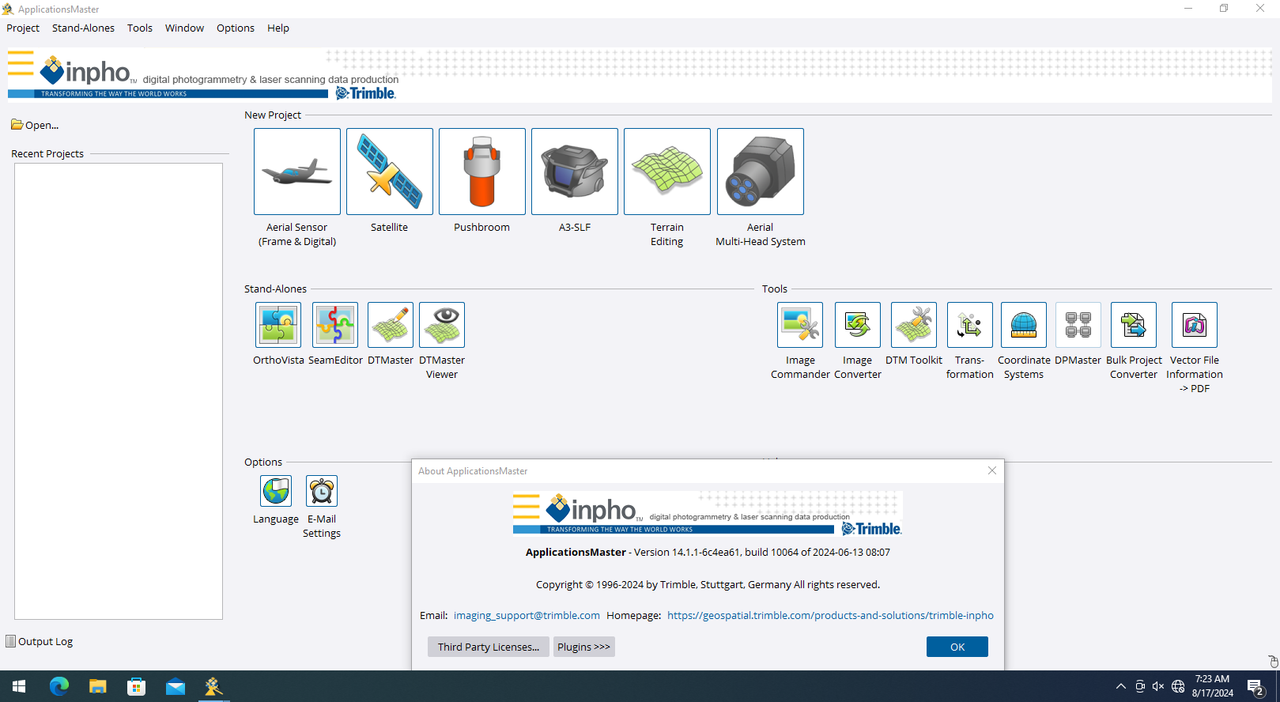Open the Mail app from taskbar
1280x702 pixels.
pos(176,686)
